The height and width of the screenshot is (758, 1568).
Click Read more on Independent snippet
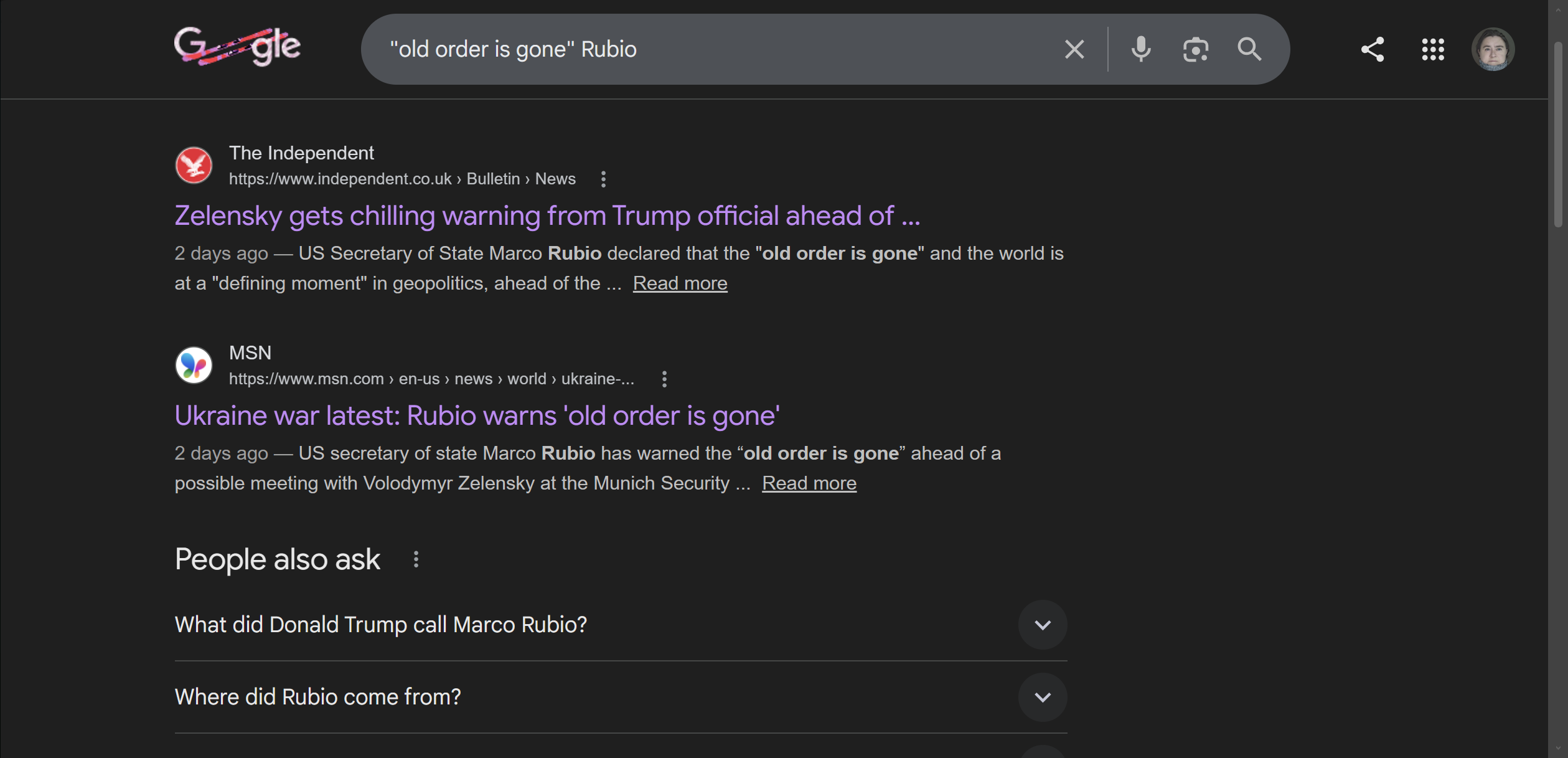click(680, 283)
